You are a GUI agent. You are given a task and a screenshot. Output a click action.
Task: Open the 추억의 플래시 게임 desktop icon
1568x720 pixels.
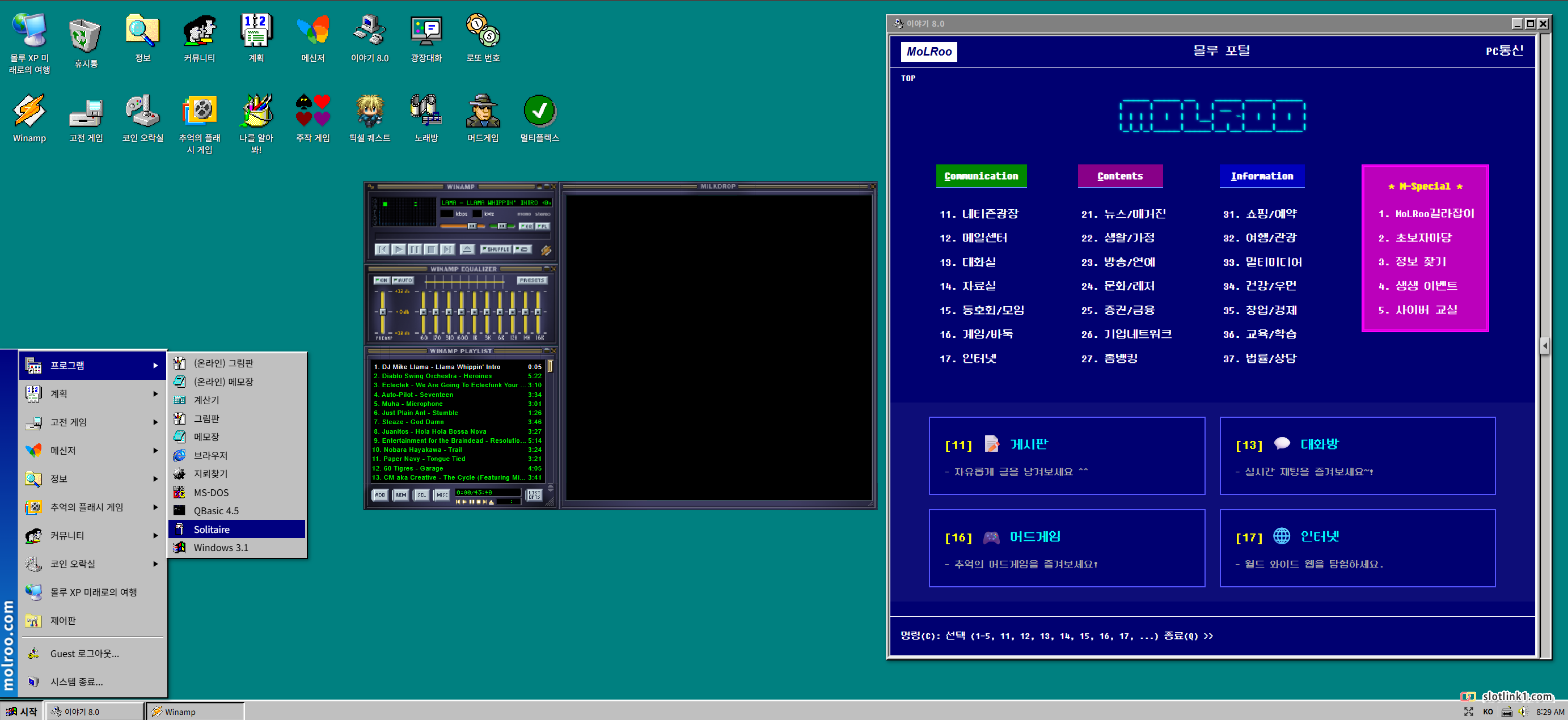(199, 124)
